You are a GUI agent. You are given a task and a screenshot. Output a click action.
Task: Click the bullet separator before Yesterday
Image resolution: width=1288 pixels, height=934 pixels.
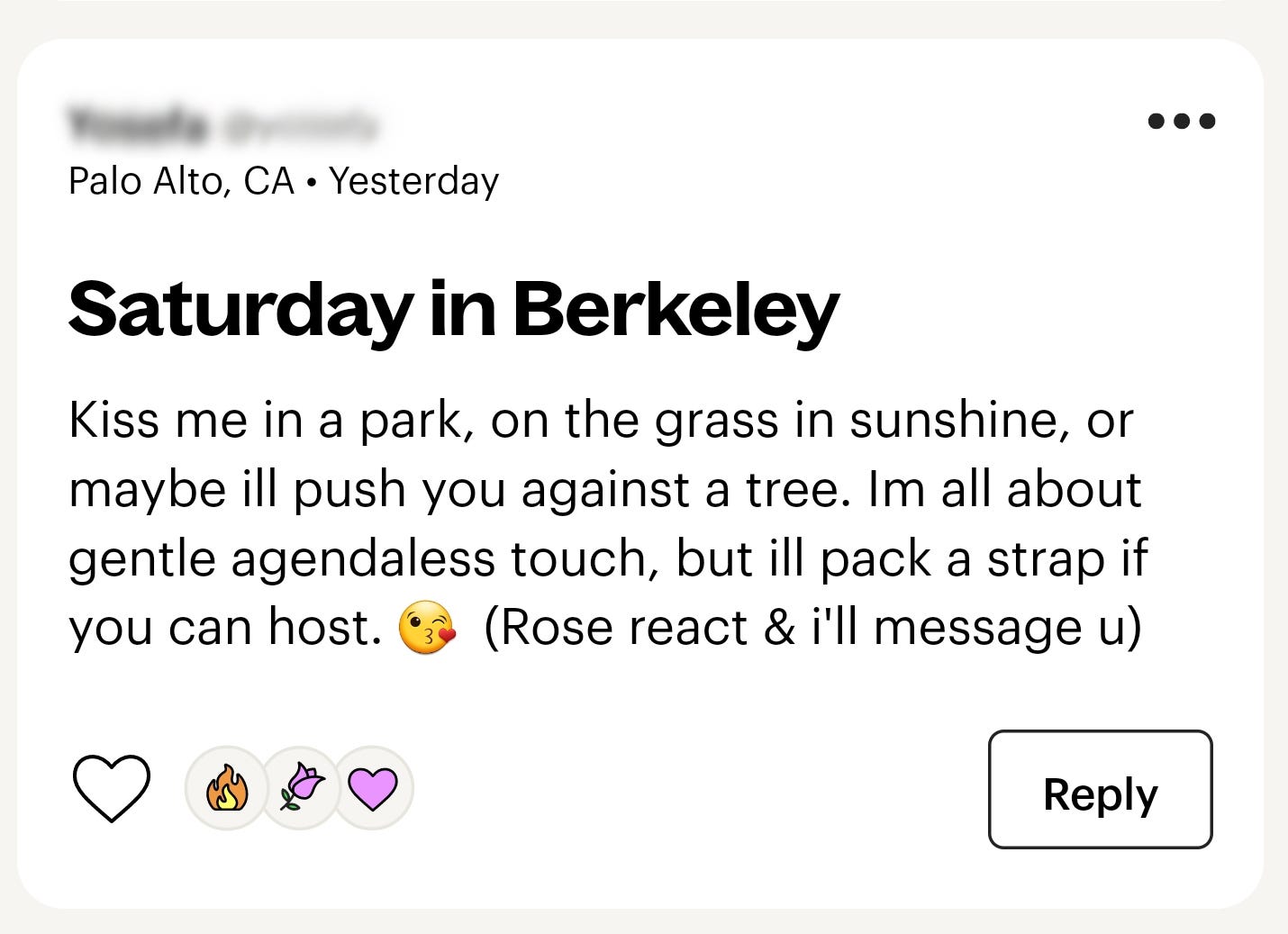[x=311, y=183]
